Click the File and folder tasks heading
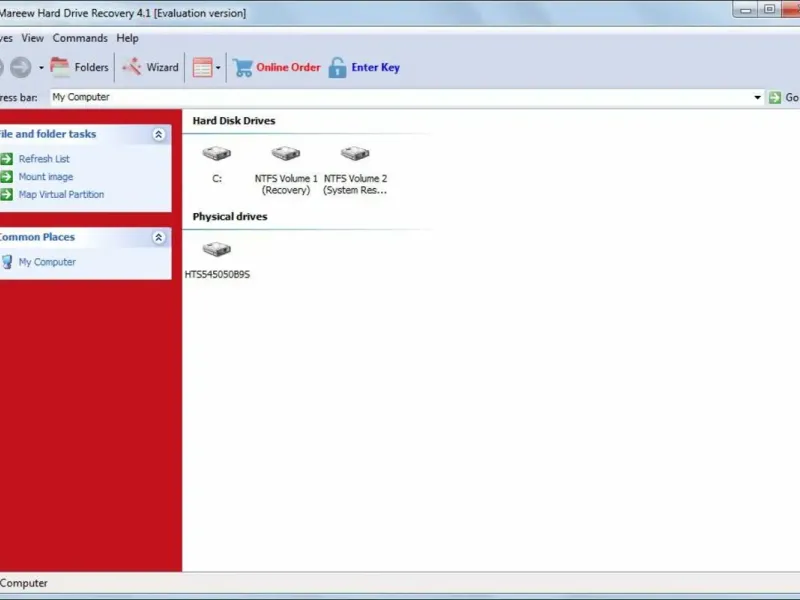 [x=48, y=134]
